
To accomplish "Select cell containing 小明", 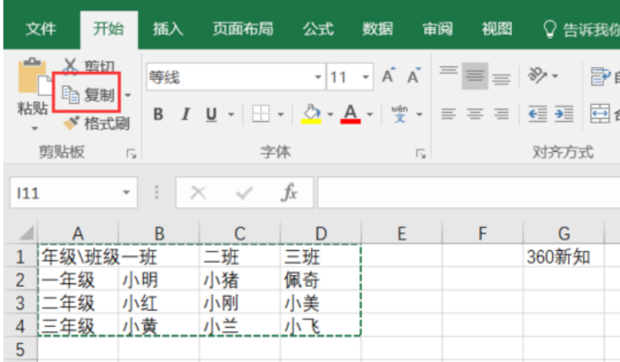I will [x=159, y=280].
